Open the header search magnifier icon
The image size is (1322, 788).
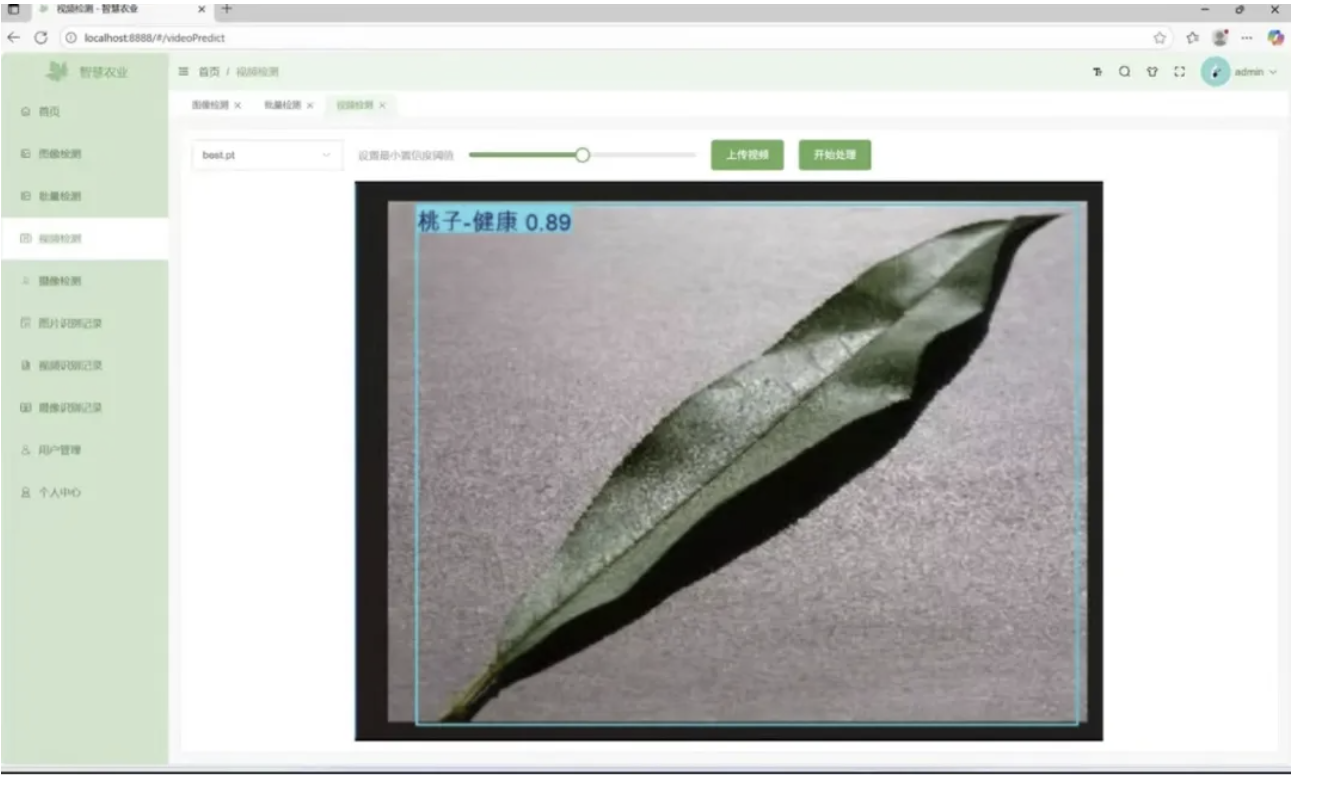[x=1124, y=72]
